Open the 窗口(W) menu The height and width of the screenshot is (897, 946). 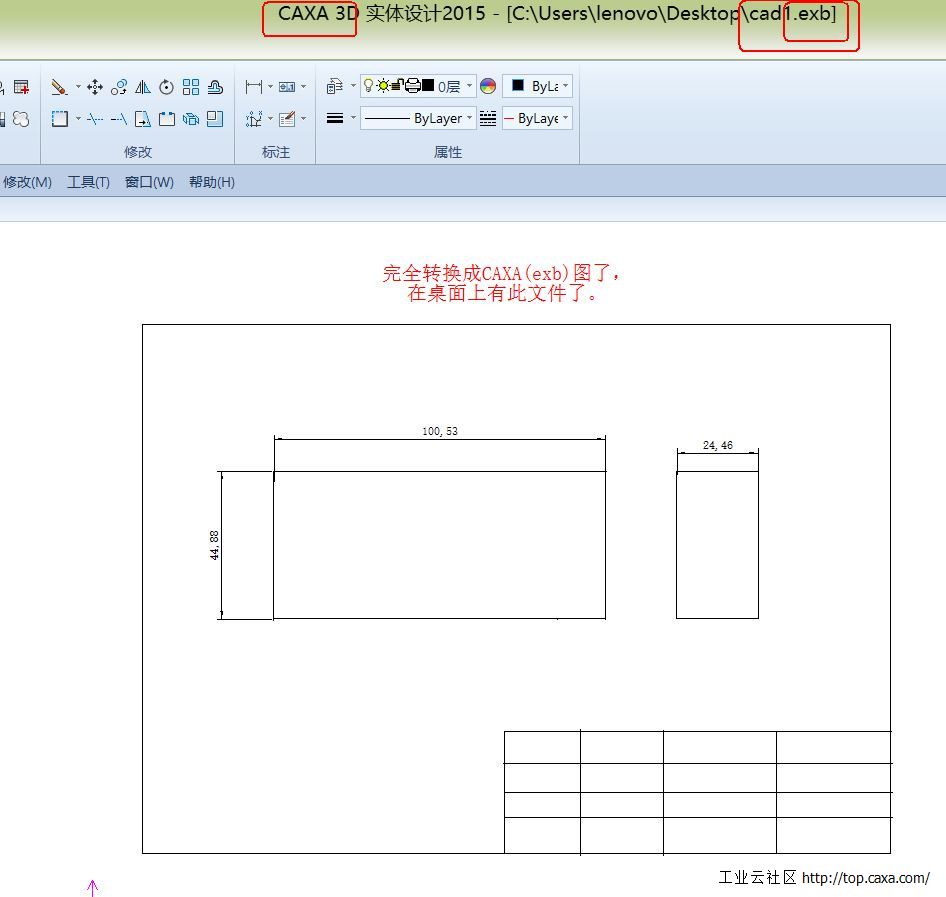[x=149, y=182]
